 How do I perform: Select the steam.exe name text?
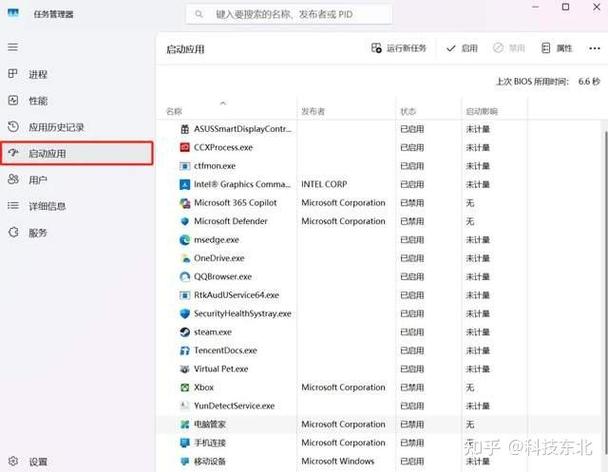coord(213,332)
